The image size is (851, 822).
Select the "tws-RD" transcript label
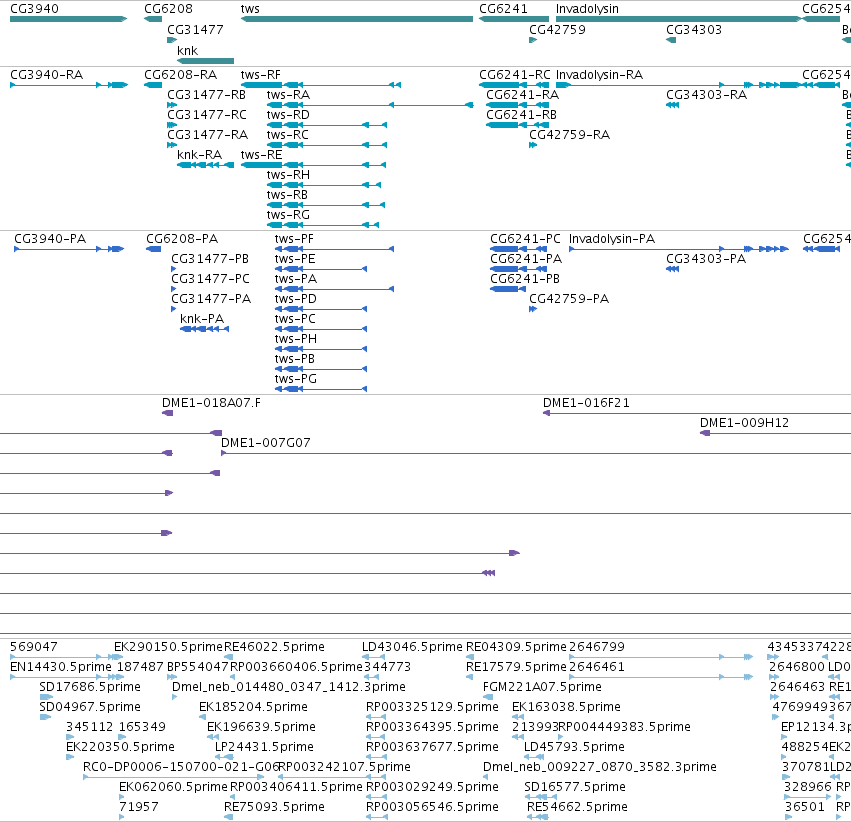(288, 115)
